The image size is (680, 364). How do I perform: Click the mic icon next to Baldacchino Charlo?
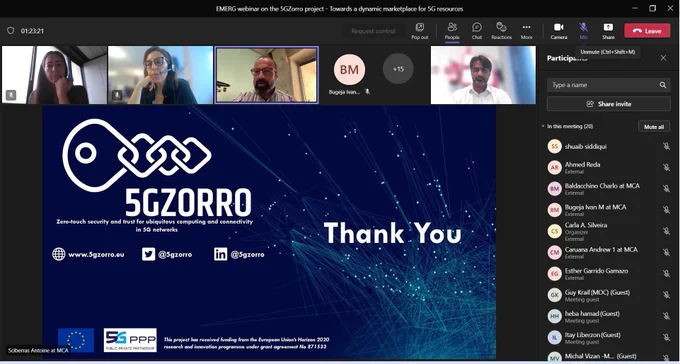click(666, 189)
